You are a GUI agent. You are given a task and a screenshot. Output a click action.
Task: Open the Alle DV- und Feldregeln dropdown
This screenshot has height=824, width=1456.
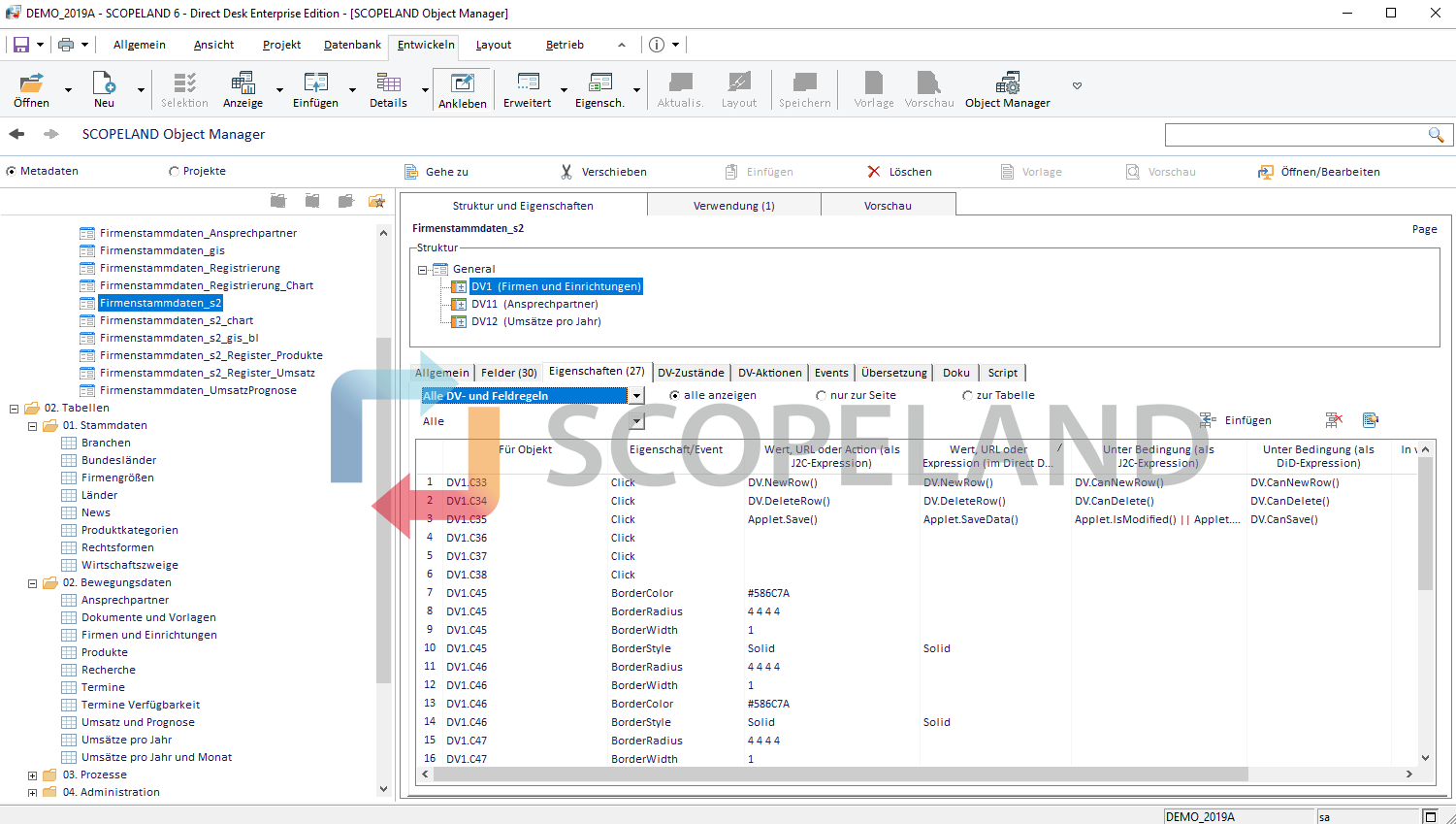(x=636, y=396)
